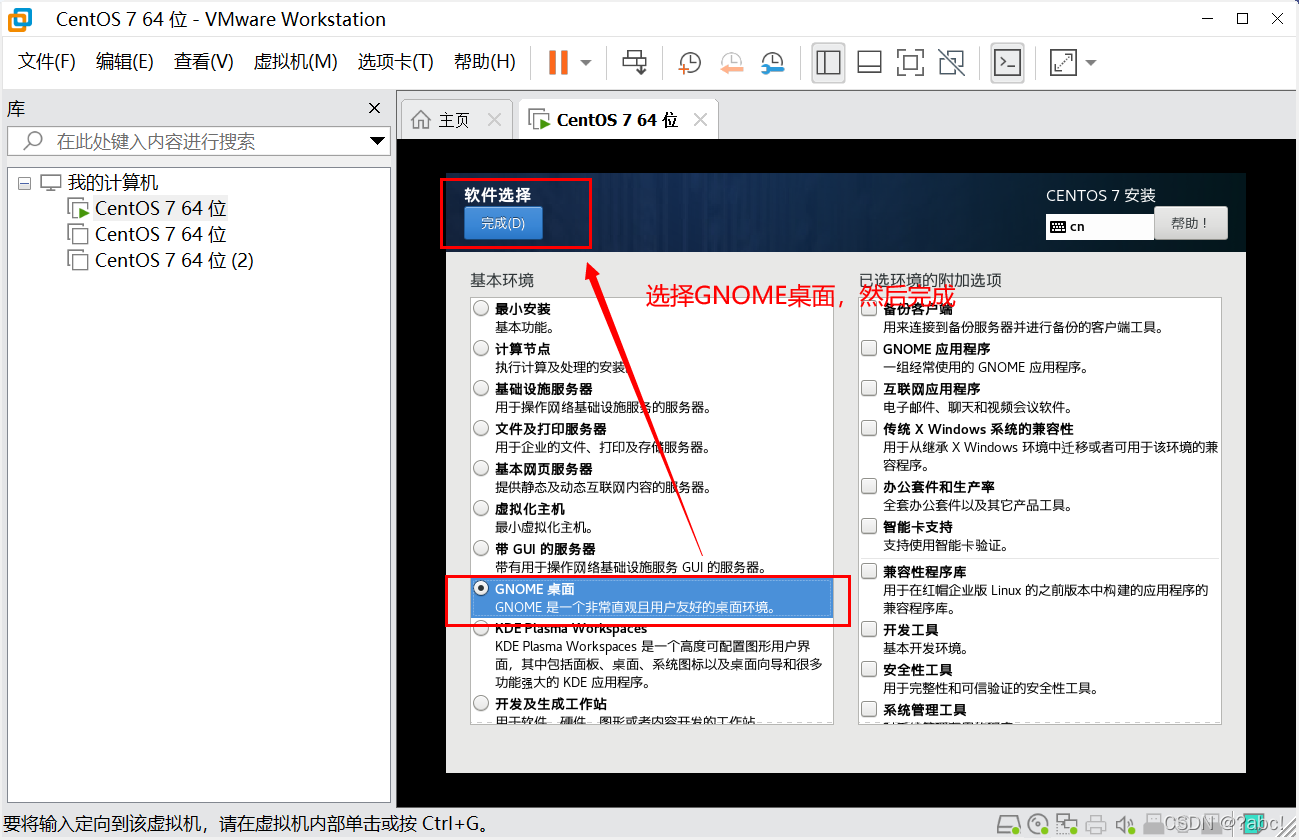This screenshot has width=1299, height=840.
Task: Click the sound card status icon
Action: point(1125,825)
